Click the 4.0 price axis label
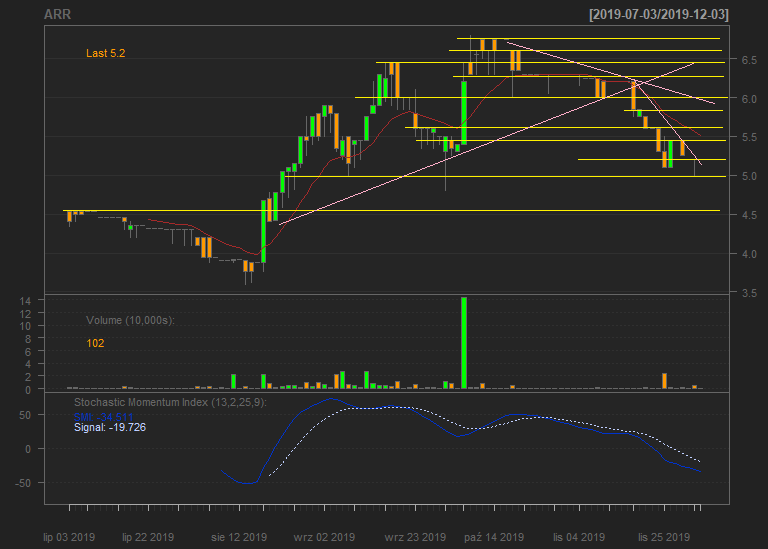This screenshot has height=549, width=768. click(x=749, y=254)
